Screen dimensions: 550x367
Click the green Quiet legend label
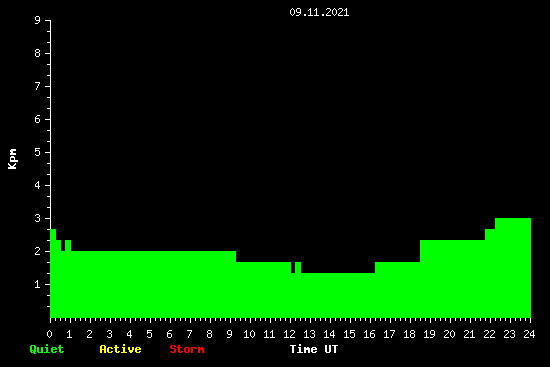tap(47, 349)
